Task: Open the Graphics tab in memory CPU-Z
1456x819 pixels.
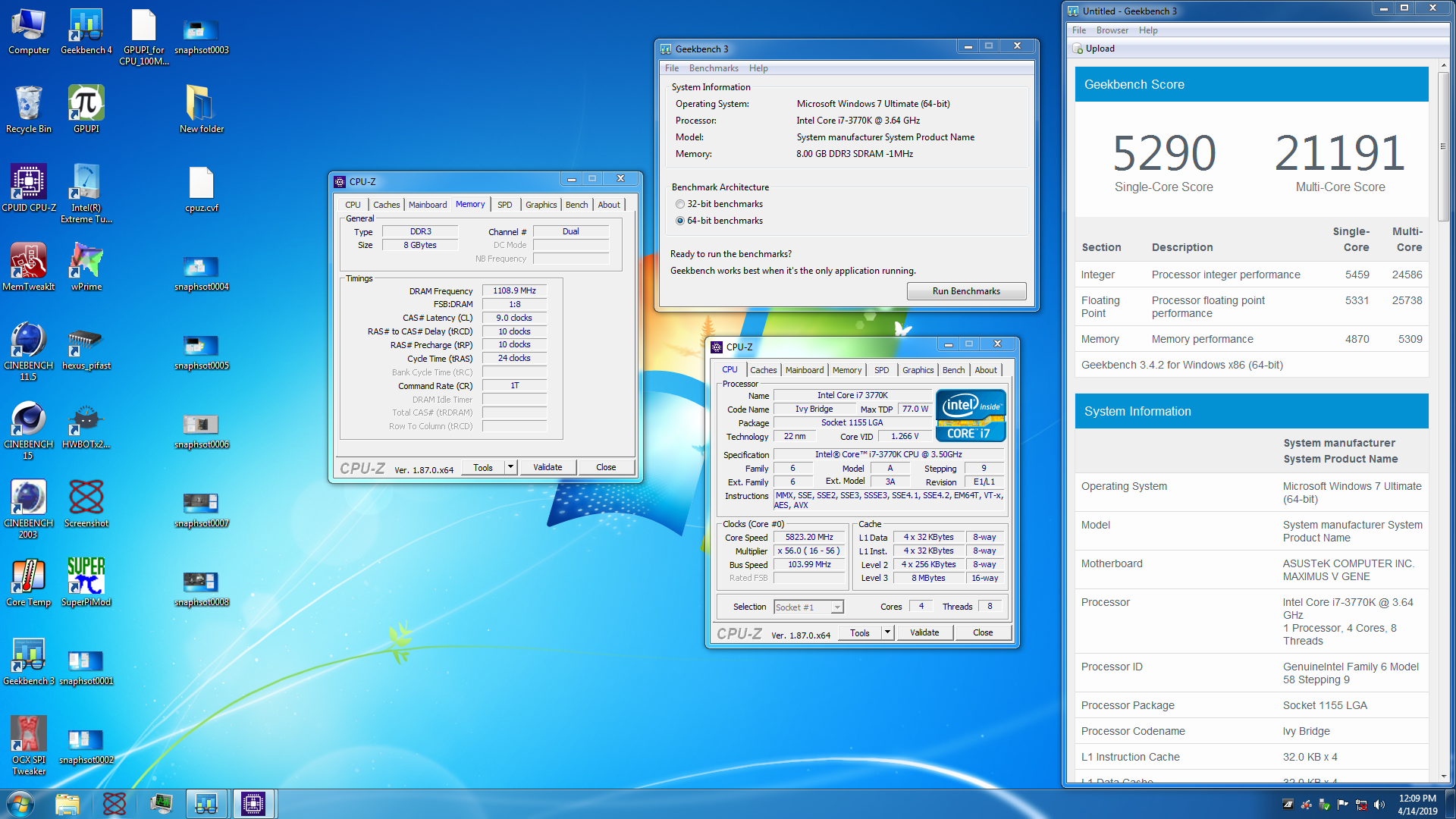Action: click(x=541, y=205)
